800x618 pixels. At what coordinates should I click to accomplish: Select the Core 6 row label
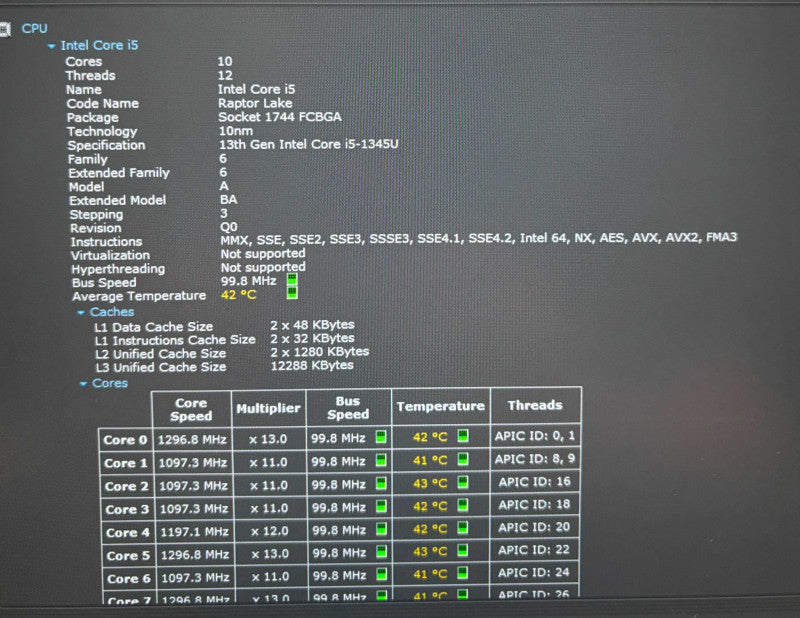[x=129, y=579]
